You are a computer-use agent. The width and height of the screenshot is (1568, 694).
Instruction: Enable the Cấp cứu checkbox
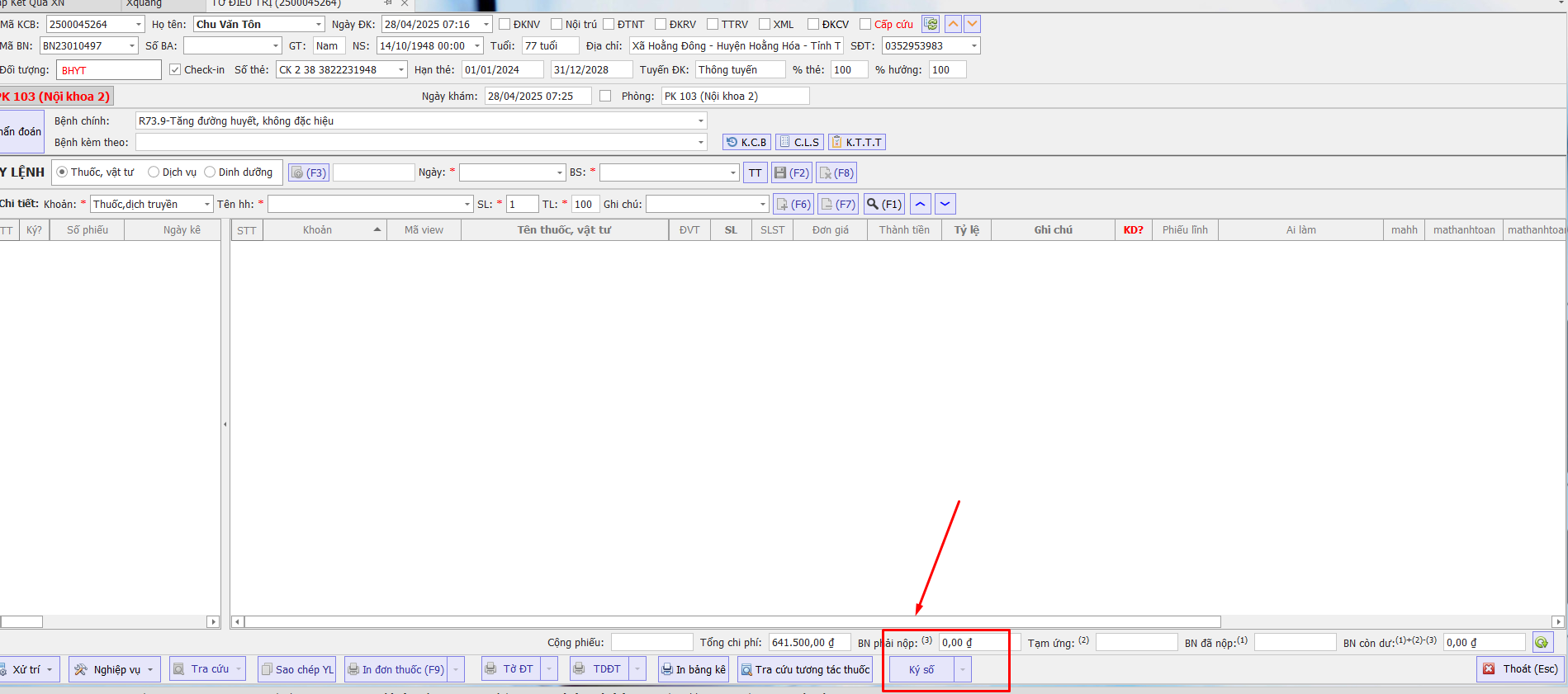[865, 24]
